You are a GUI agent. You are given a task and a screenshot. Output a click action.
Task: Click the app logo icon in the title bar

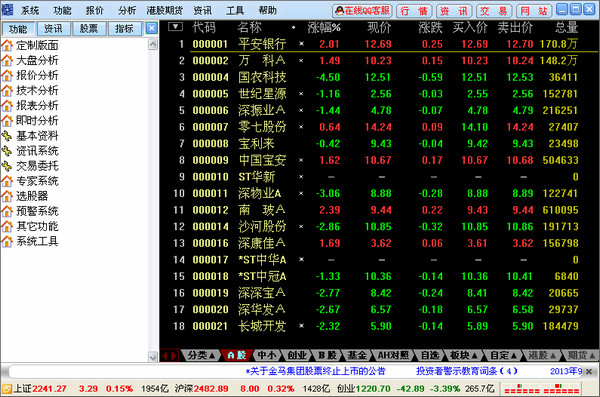tap(7, 10)
